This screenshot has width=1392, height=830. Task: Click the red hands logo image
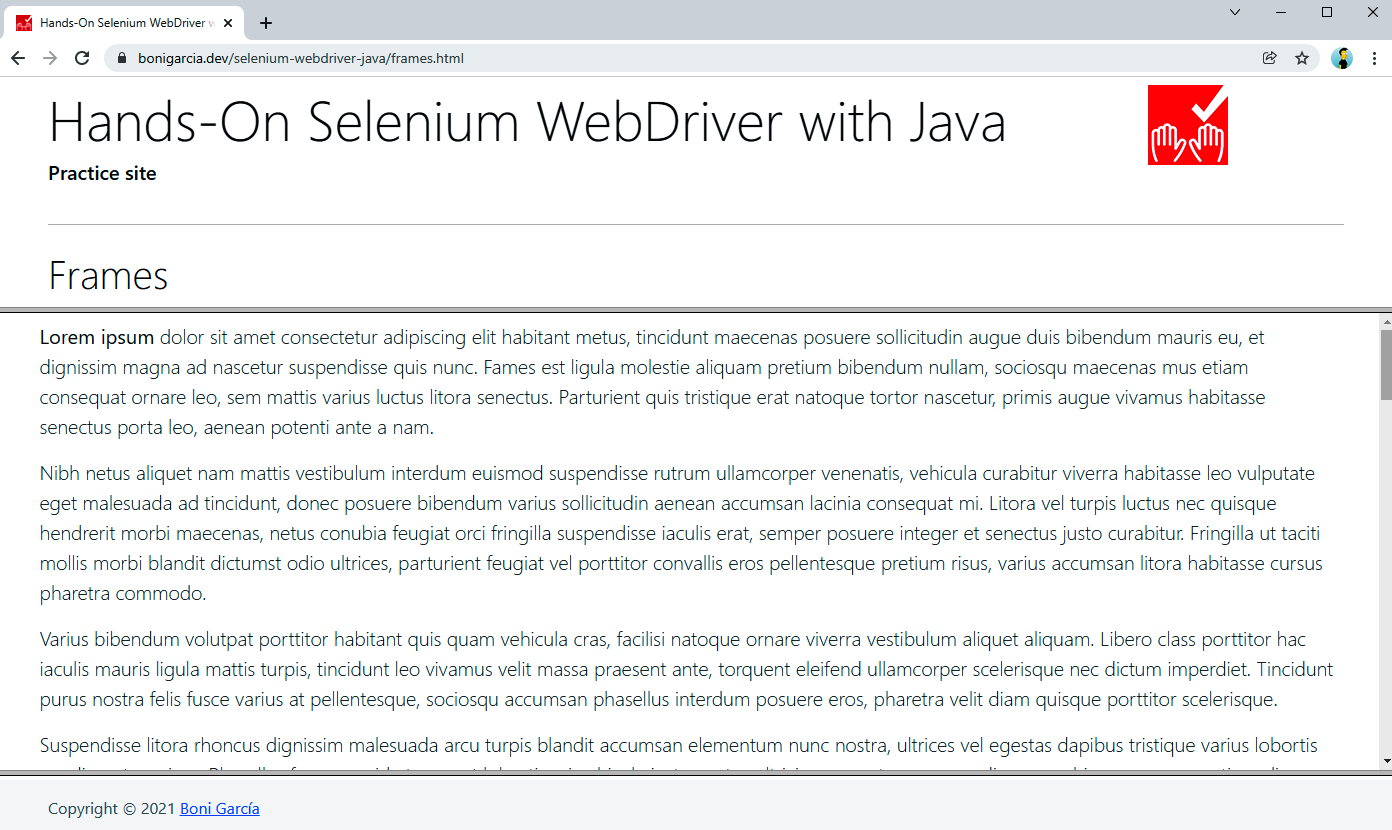point(1187,125)
